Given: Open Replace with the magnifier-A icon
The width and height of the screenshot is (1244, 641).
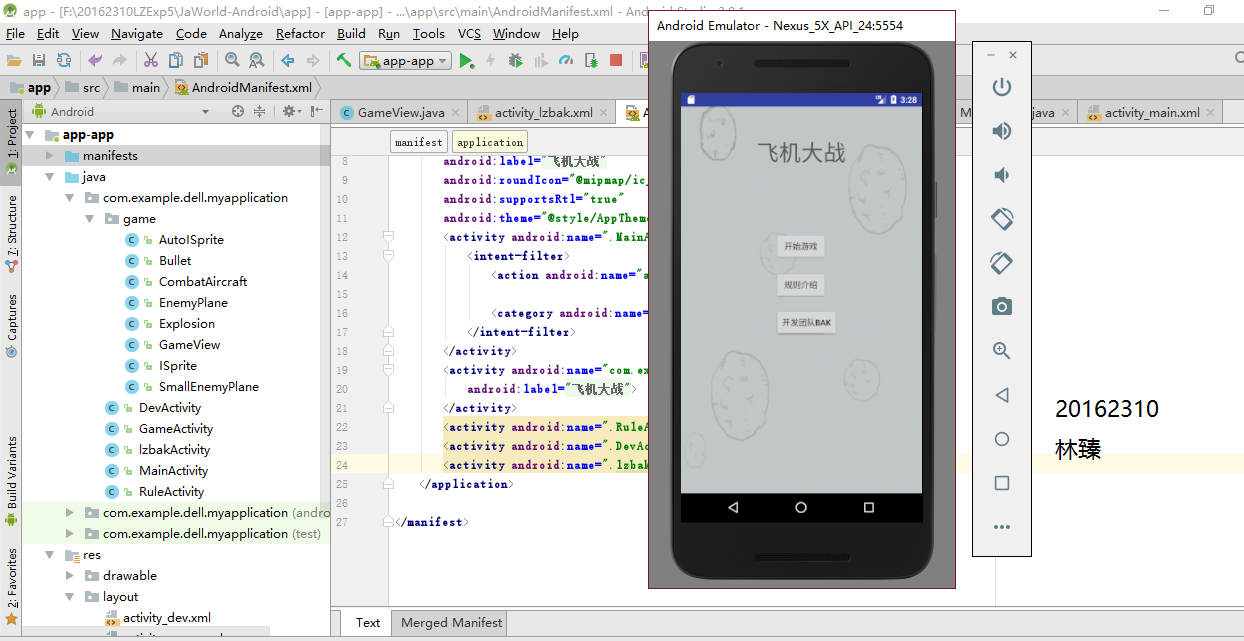Looking at the screenshot, I should pyautogui.click(x=257, y=60).
